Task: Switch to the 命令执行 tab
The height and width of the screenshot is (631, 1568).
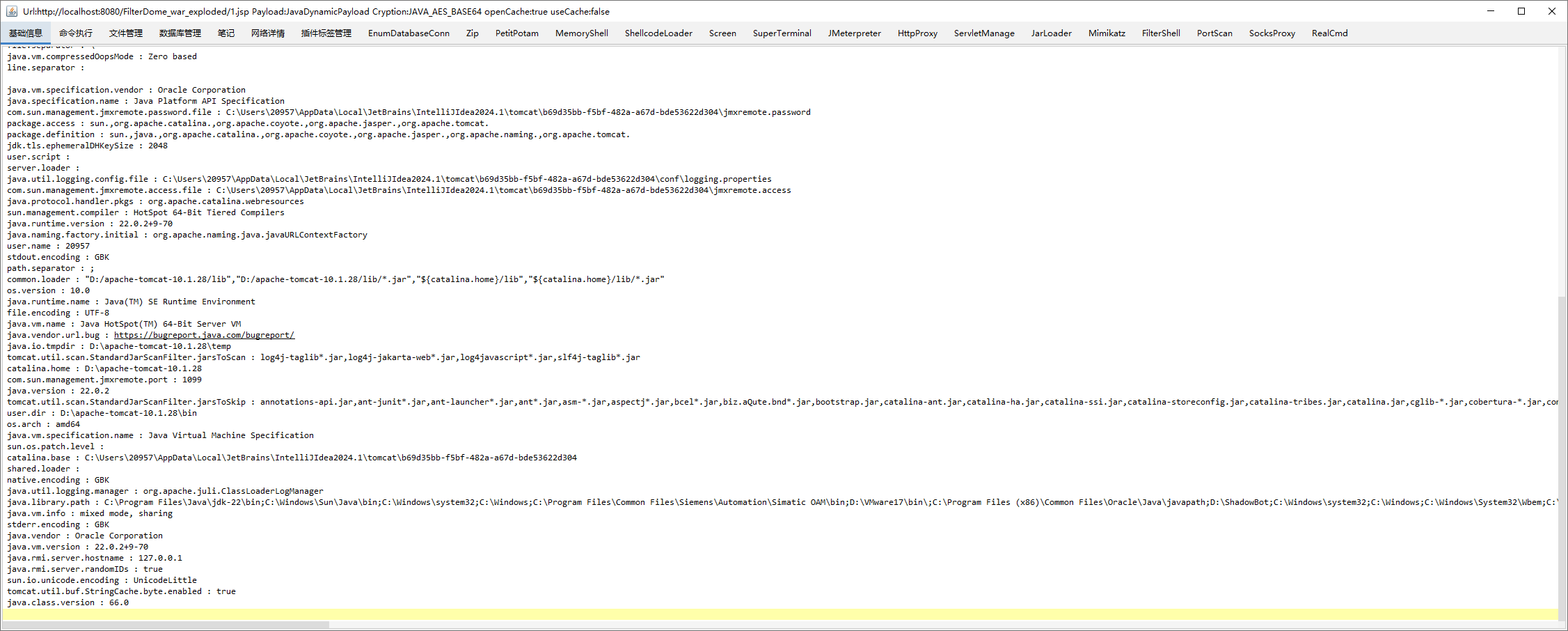Action: (75, 33)
